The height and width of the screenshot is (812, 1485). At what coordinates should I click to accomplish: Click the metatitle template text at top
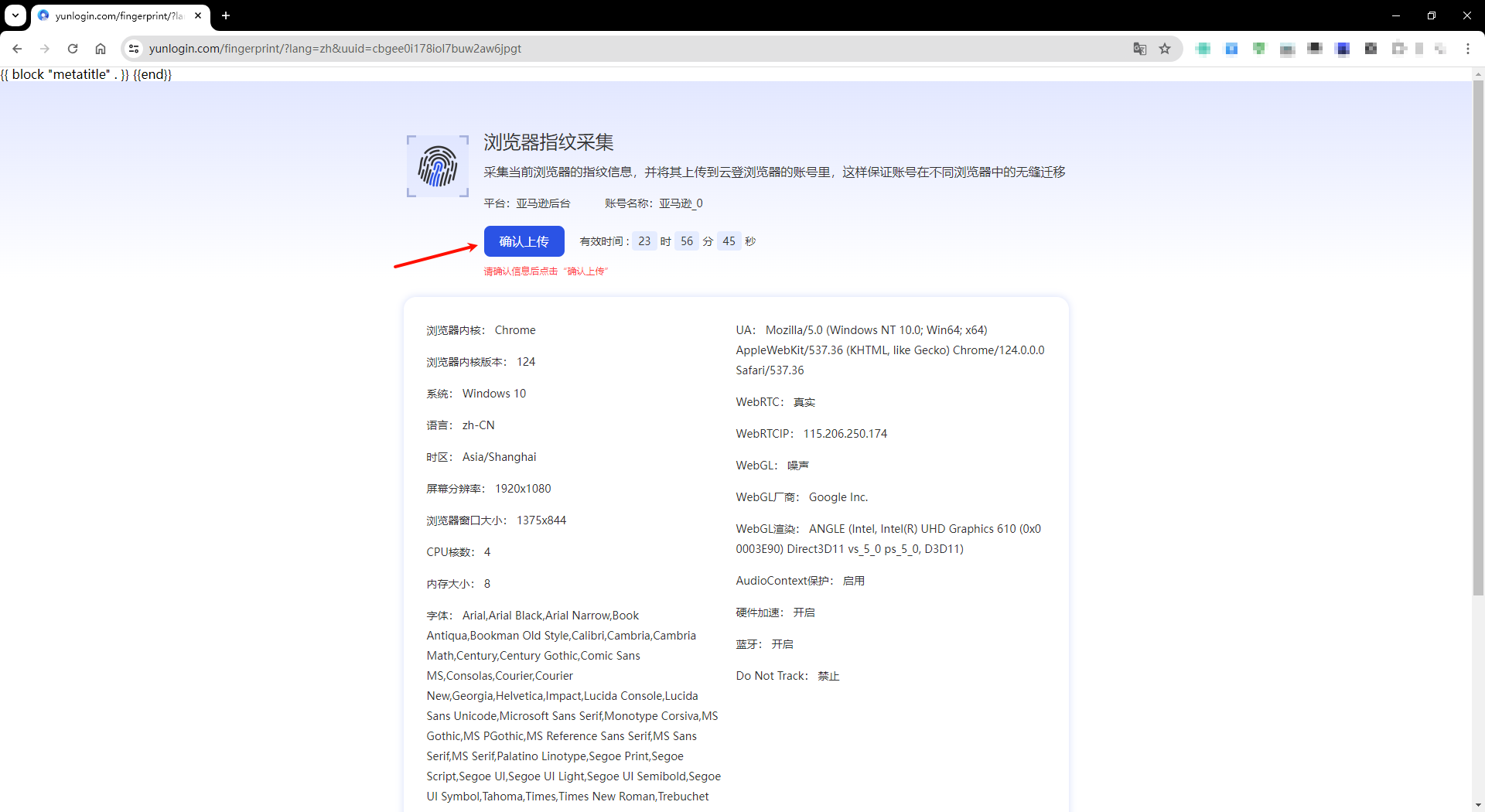(x=86, y=74)
